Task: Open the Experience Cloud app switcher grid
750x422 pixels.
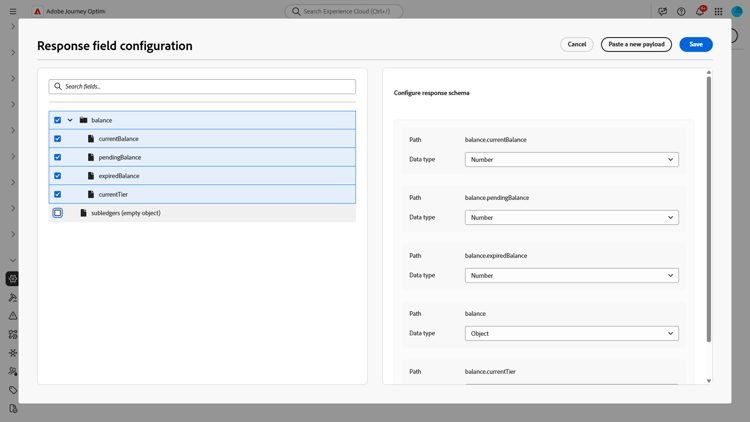Action: (718, 12)
